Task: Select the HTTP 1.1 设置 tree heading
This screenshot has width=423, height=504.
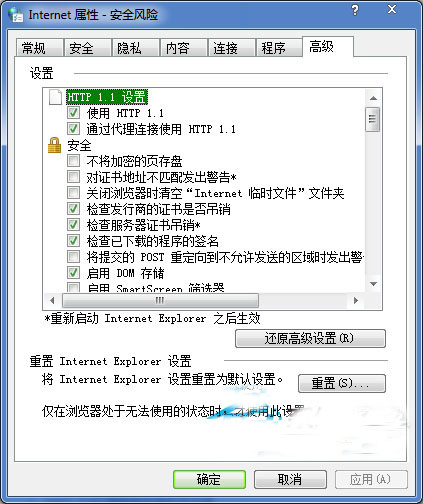Action: click(107, 97)
